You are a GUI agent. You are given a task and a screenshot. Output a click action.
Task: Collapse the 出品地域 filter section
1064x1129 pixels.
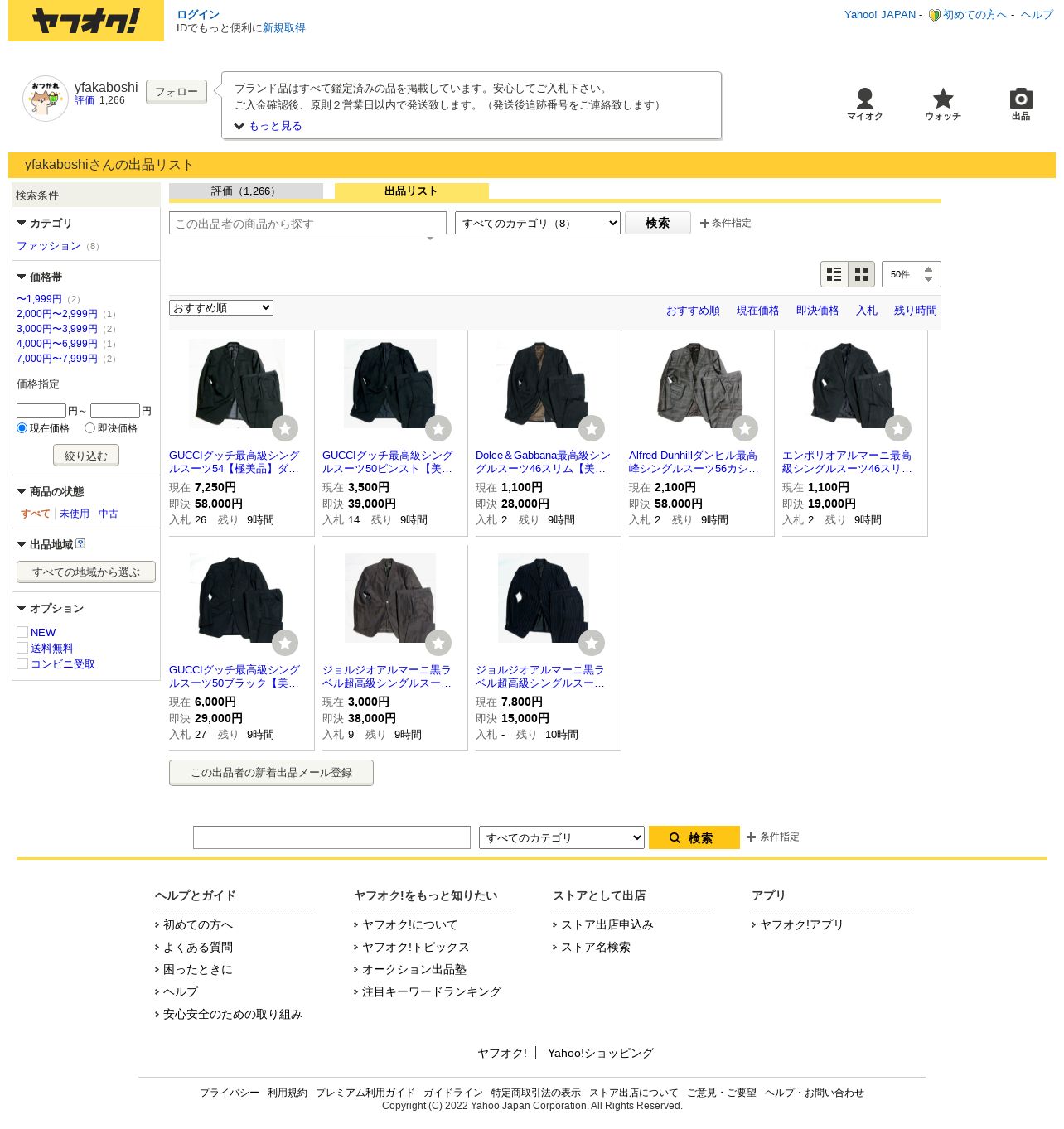(22, 544)
